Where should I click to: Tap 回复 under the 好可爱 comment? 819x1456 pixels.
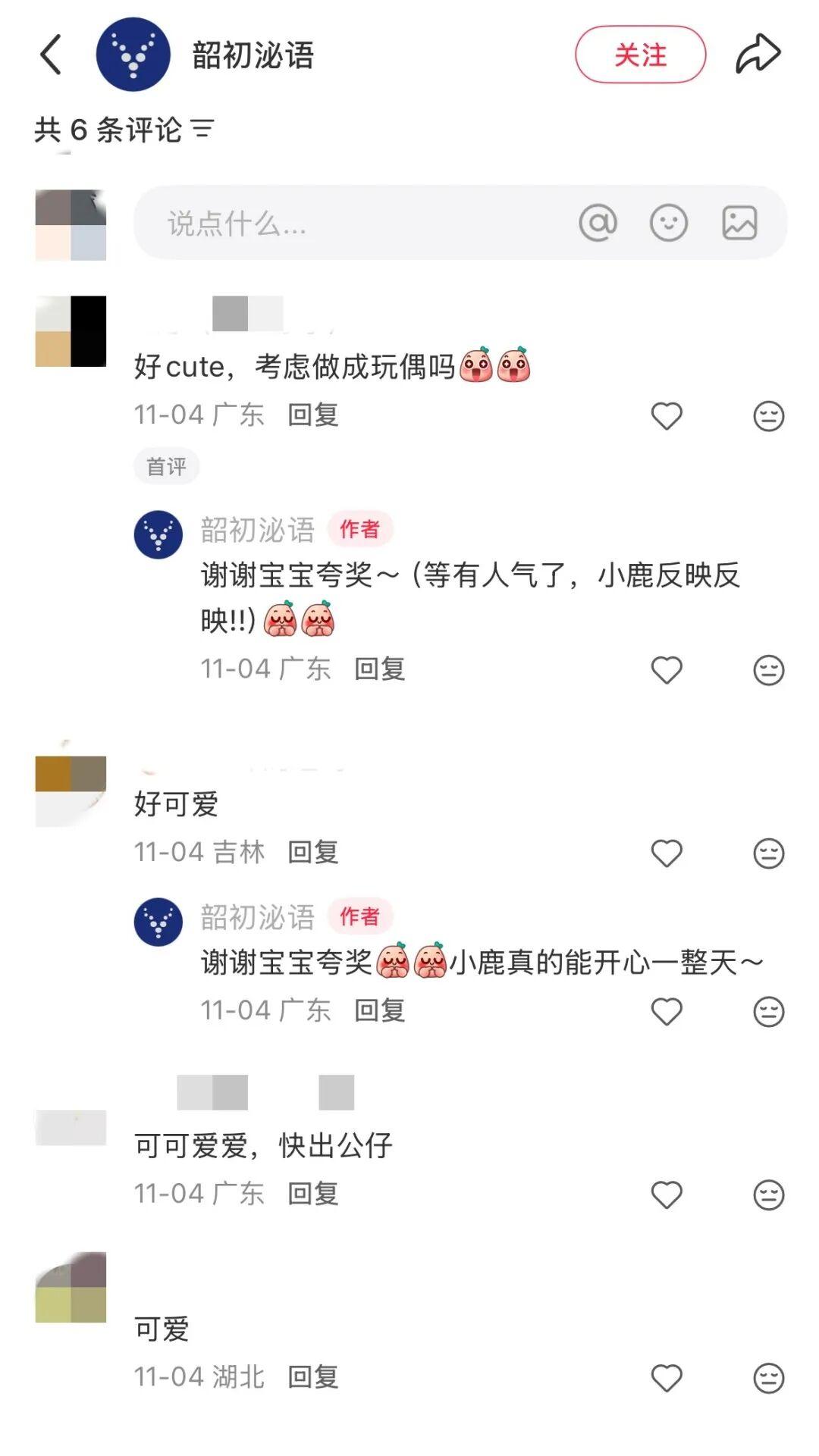(x=313, y=853)
